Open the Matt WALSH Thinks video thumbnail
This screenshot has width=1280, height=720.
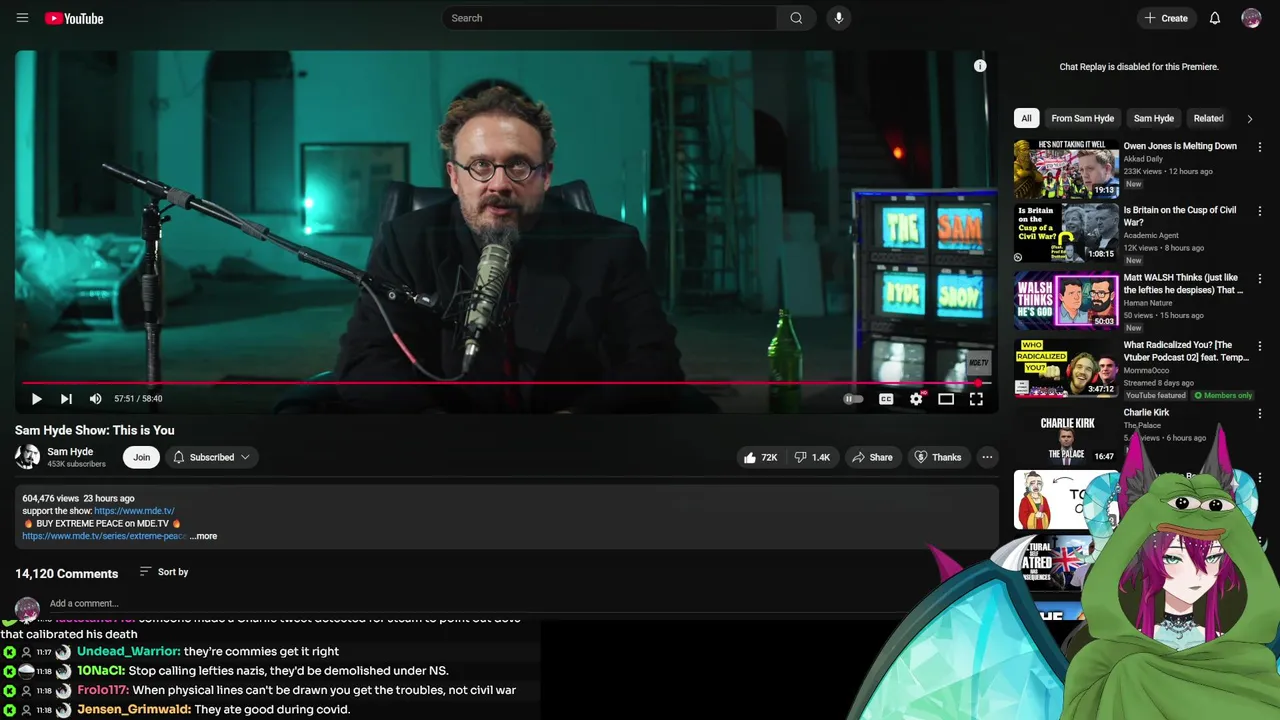1066,300
